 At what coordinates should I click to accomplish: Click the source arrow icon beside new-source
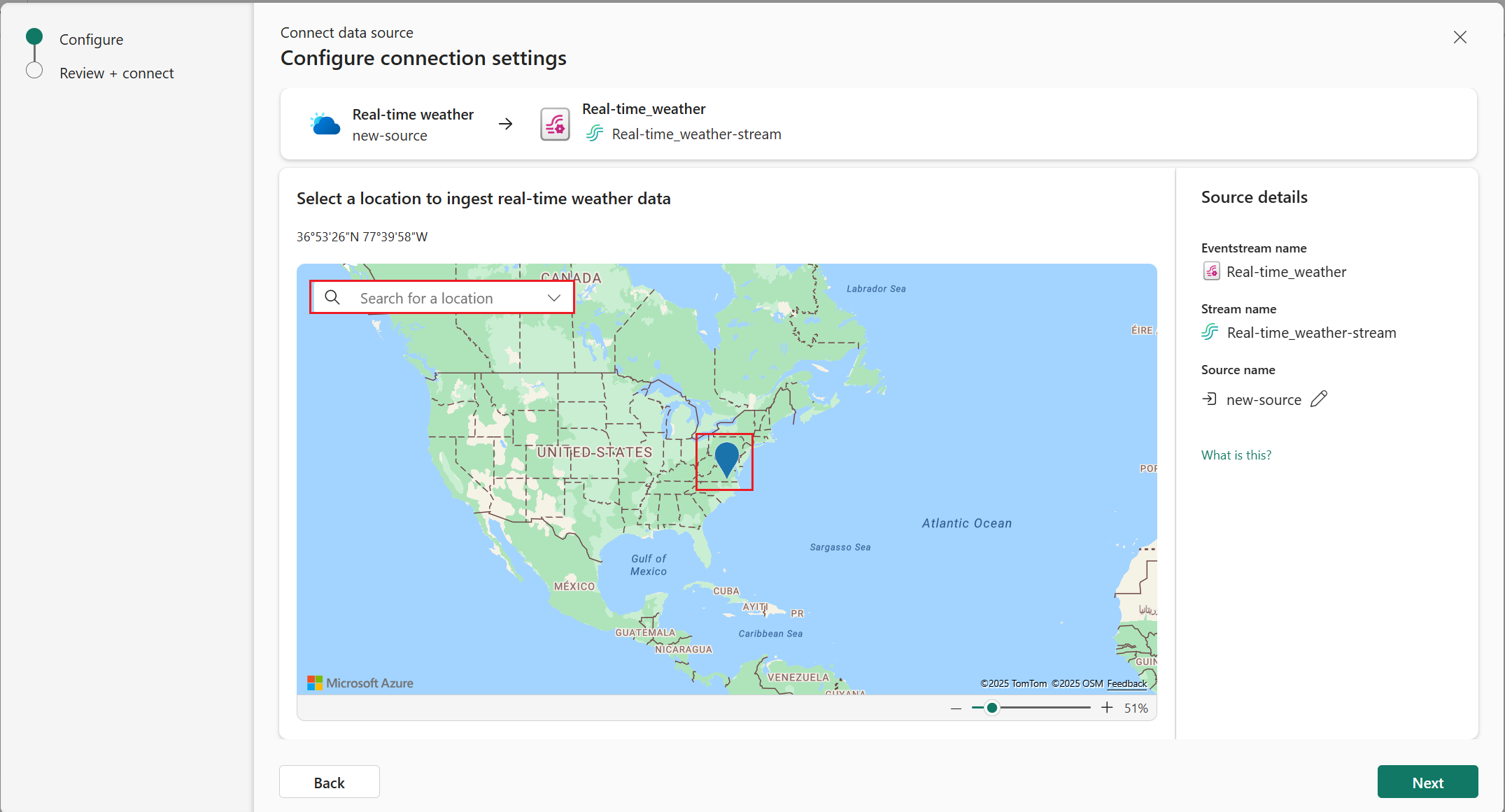pyautogui.click(x=1210, y=399)
